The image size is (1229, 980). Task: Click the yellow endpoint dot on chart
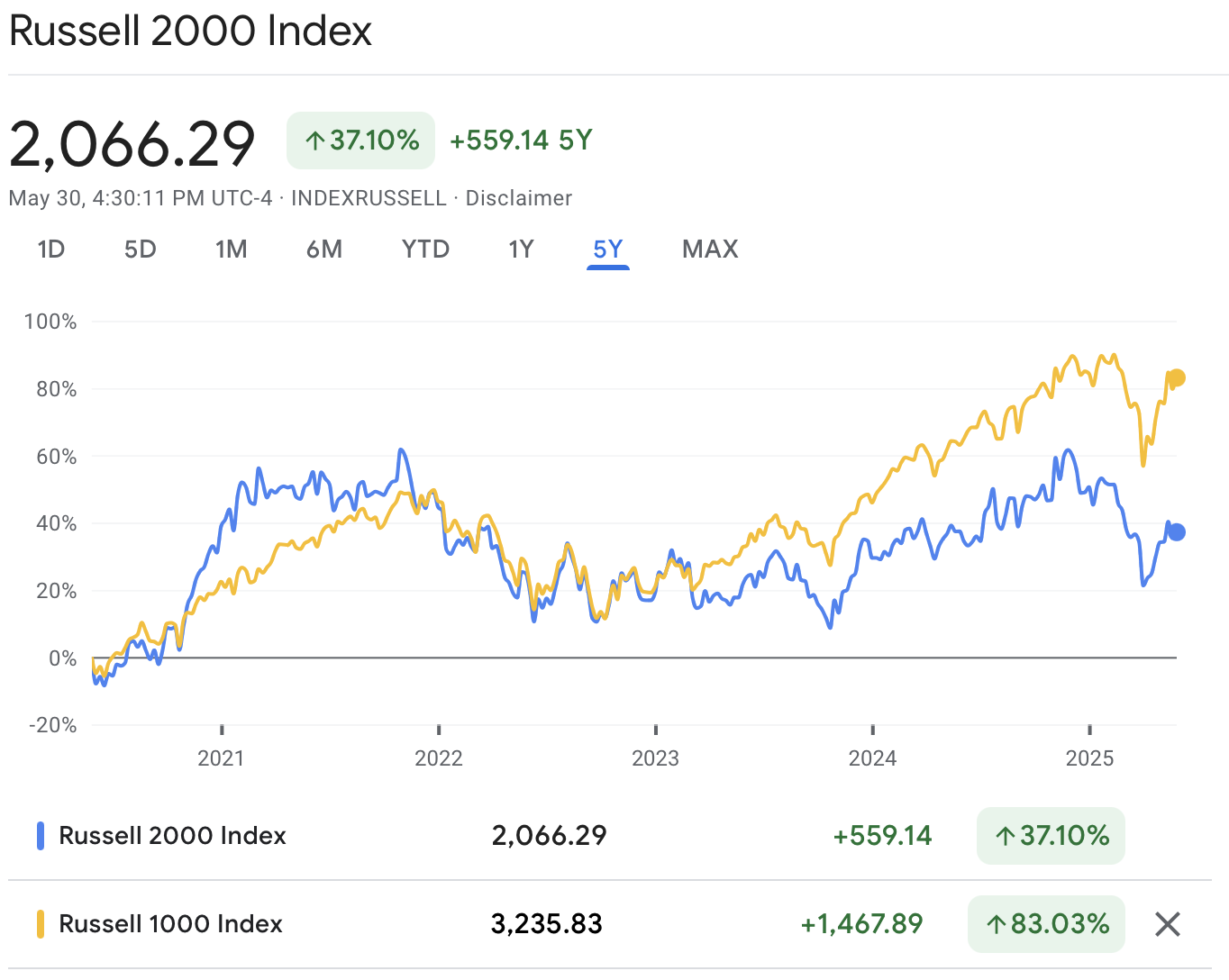click(x=1176, y=378)
